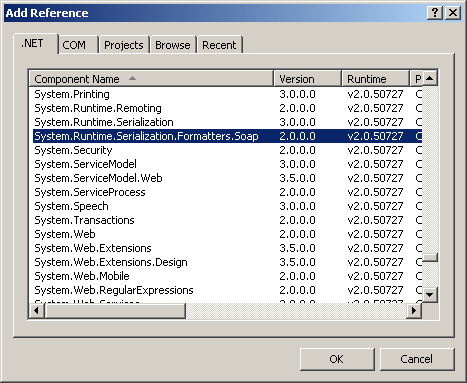Screen dimensions: 467x383
Task: Select the System.Web row
Action: [x=227, y=234]
